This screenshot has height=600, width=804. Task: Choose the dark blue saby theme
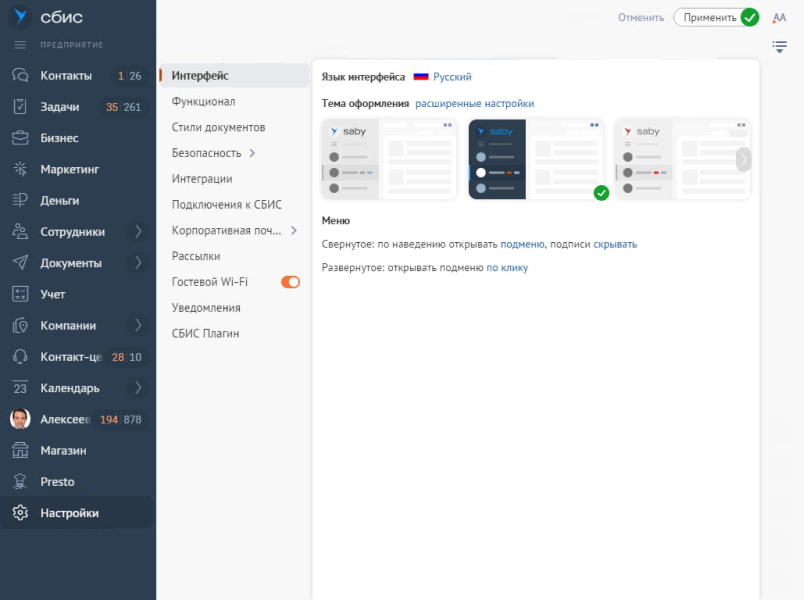535,159
